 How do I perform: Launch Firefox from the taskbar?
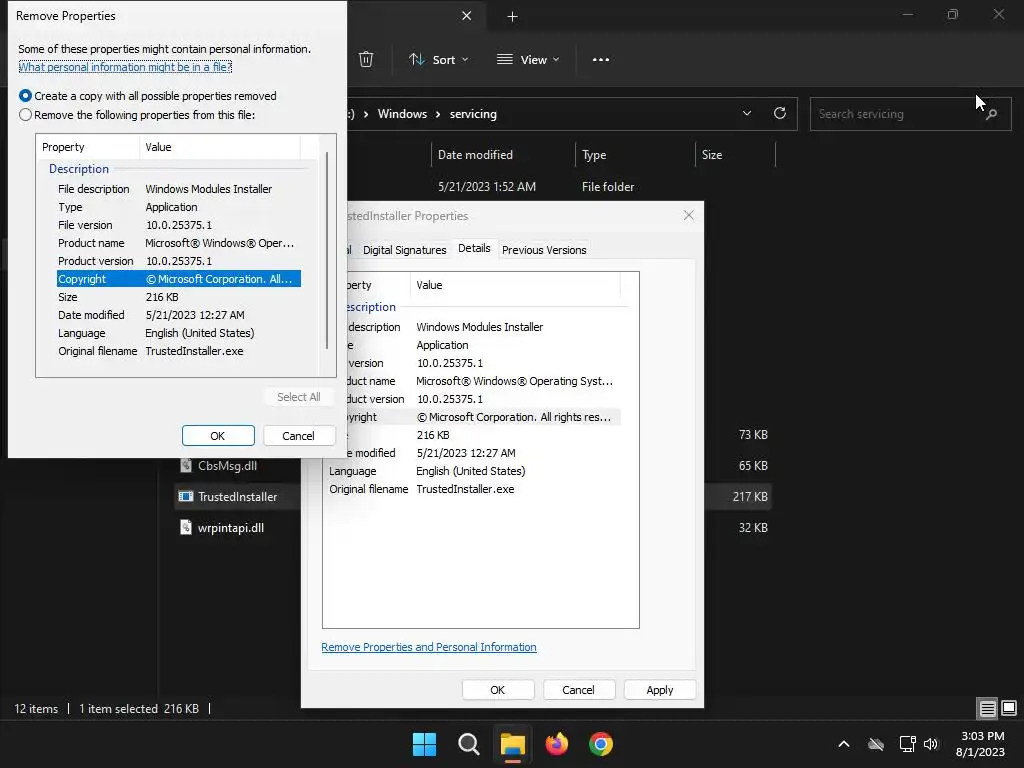click(x=556, y=744)
